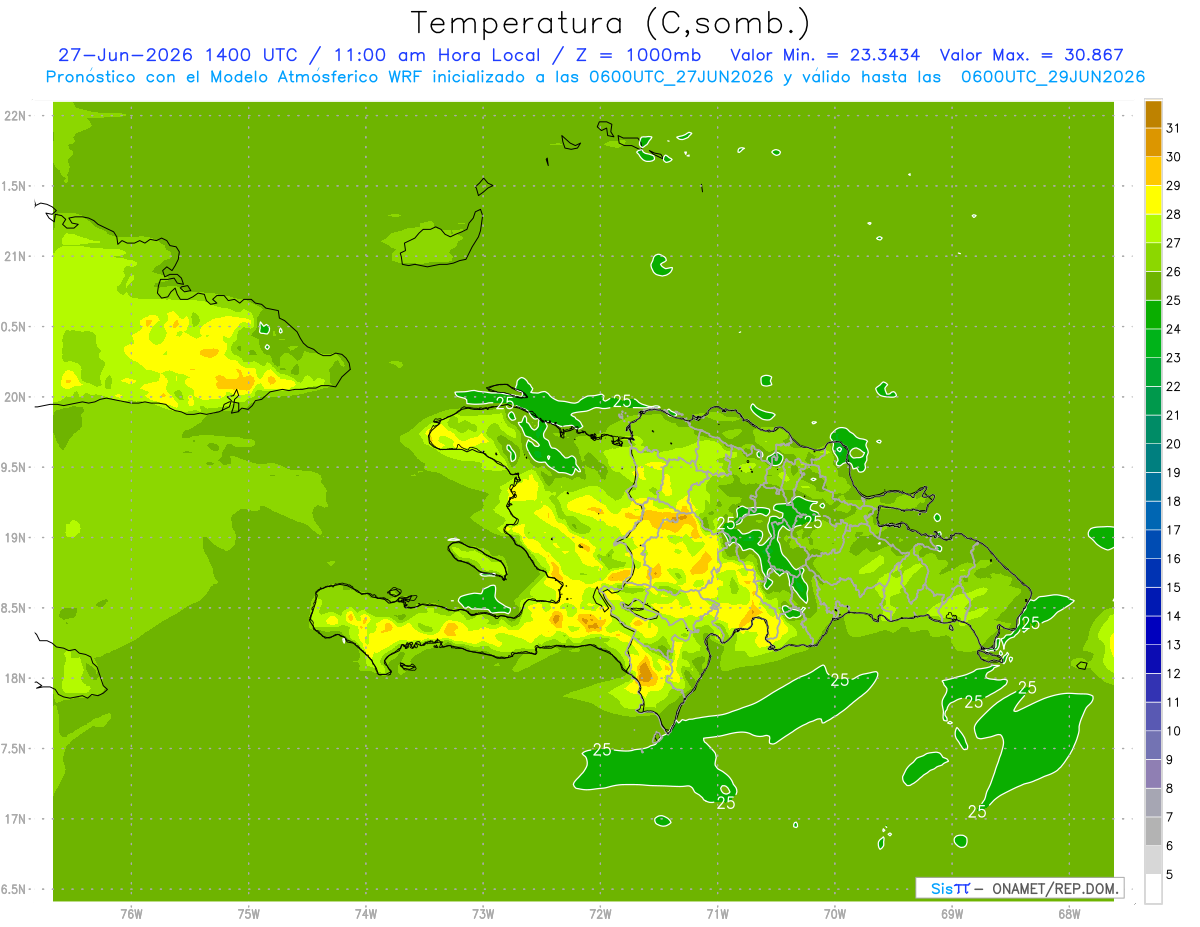
Task: Click the '8.5N' latitude label
Action: [15, 608]
